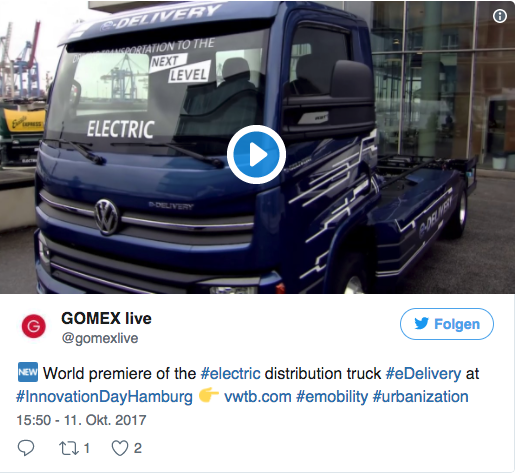Open the #urbanization hashtag
Viewport: 515px width, 473px height.
[420, 397]
